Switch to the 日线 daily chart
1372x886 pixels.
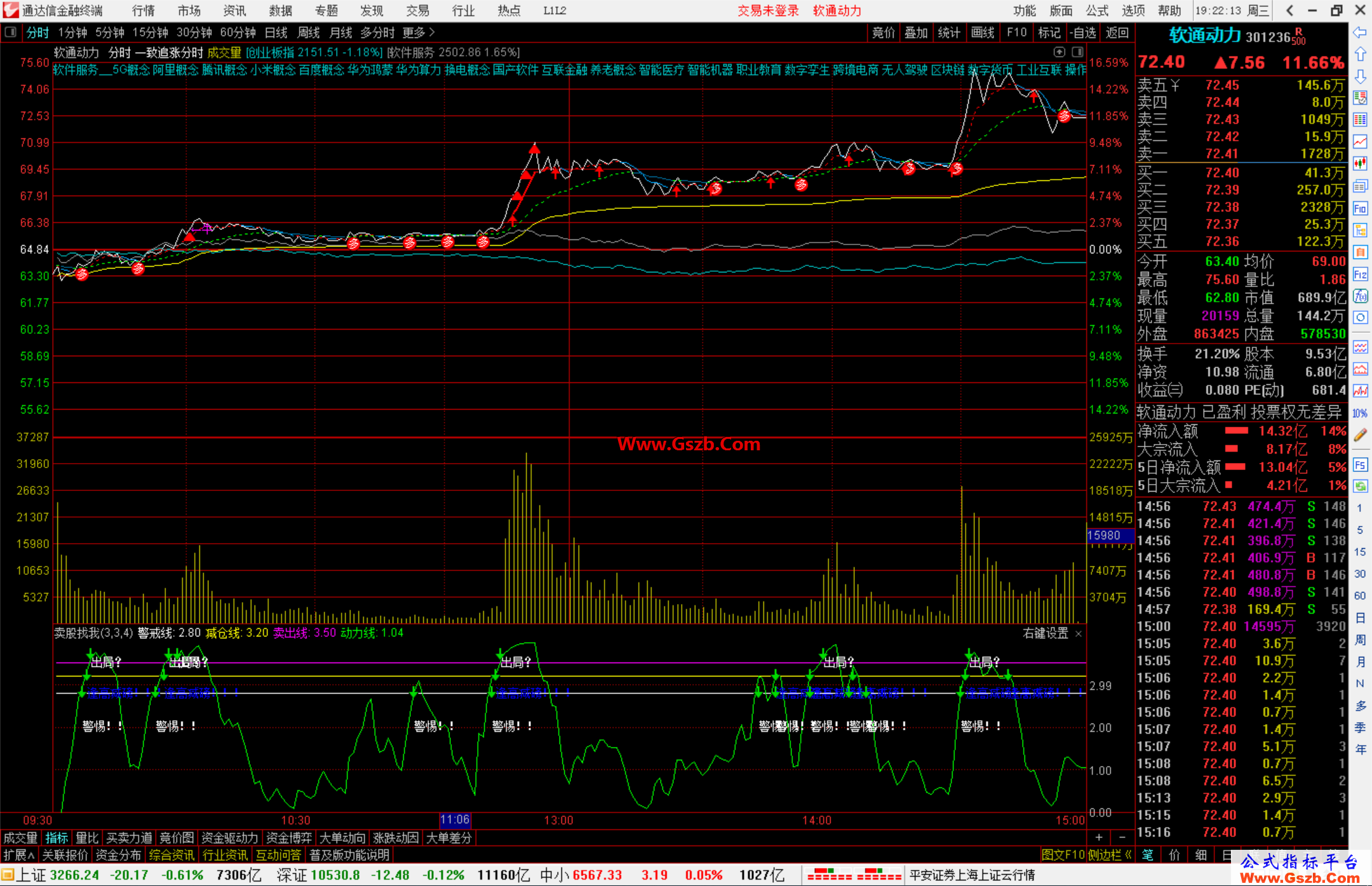(276, 32)
